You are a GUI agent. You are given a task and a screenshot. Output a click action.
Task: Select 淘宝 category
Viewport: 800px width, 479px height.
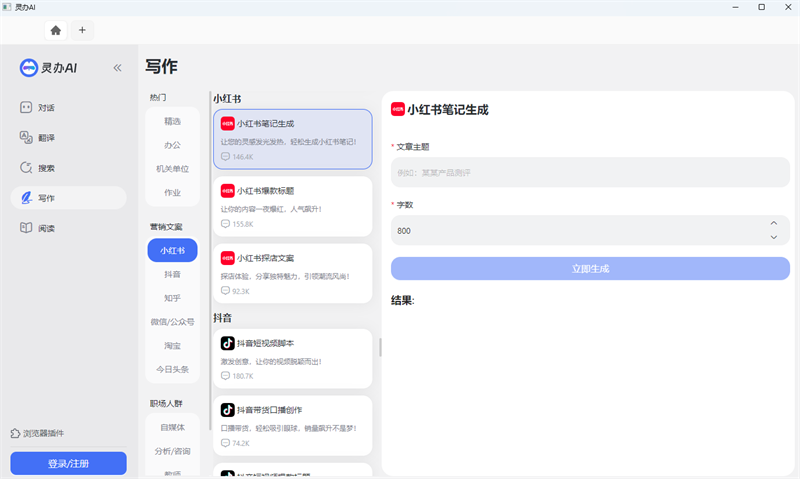point(172,346)
